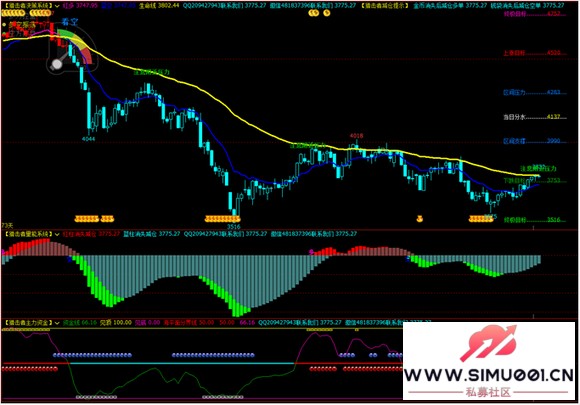The width and height of the screenshot is (580, 405).
Task: Click leftmost gold coin row in top-left corner
Action: click(x=13, y=13)
